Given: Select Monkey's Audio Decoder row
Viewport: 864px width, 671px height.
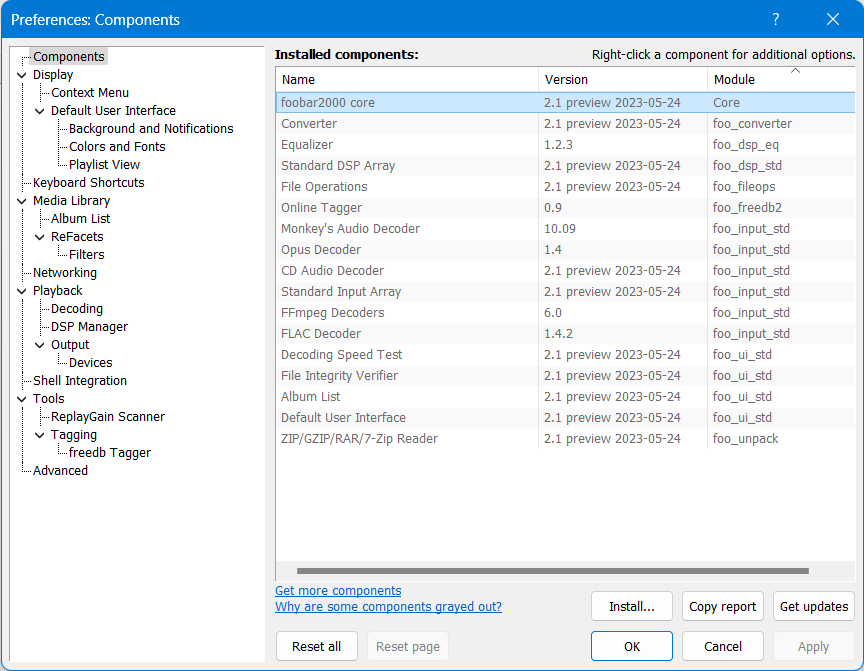Looking at the screenshot, I should [565, 229].
